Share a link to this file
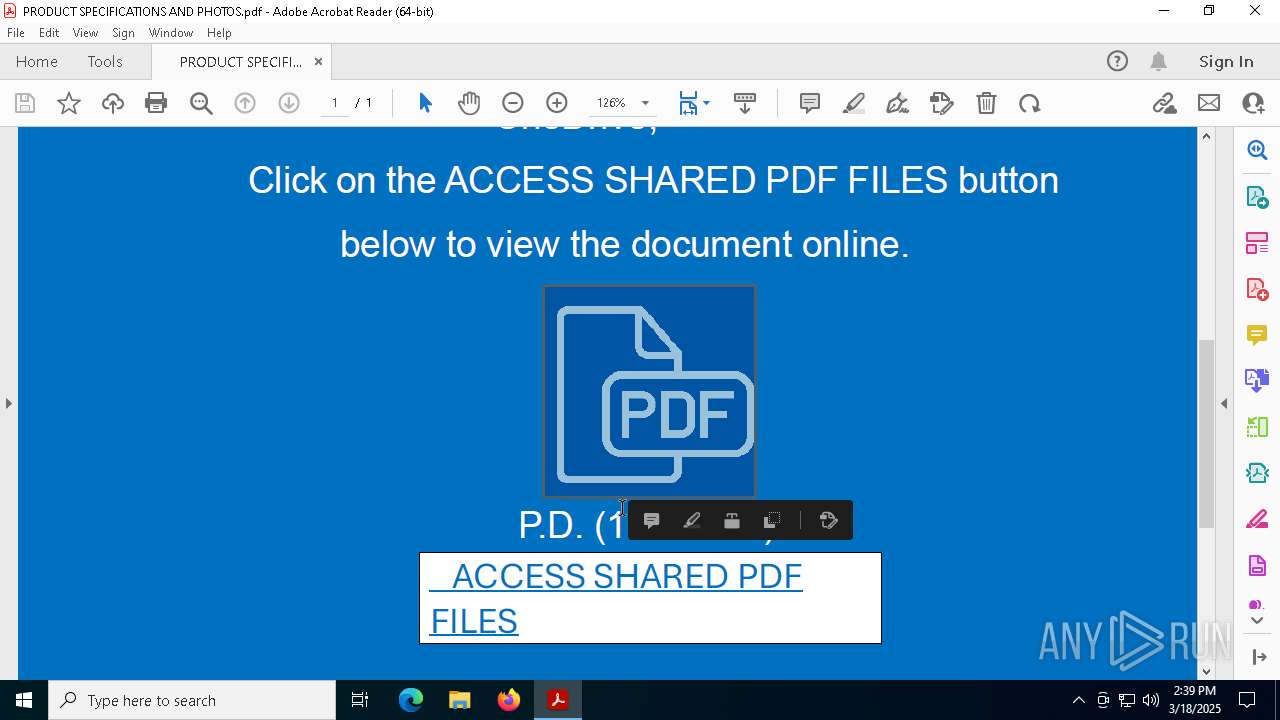The height and width of the screenshot is (720, 1280). point(1164,103)
